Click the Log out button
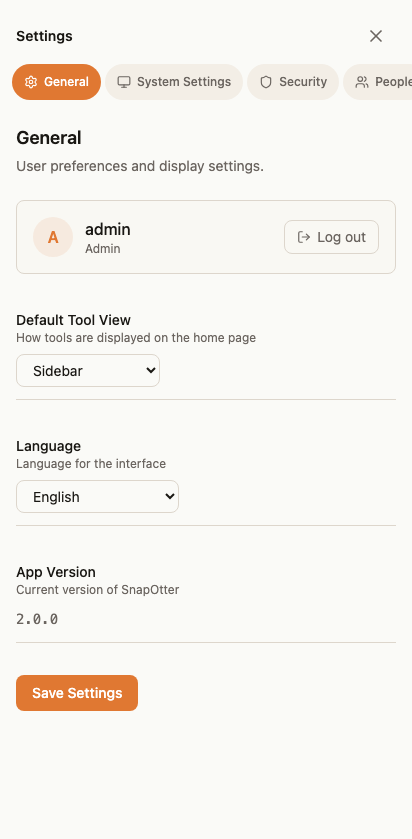The image size is (412, 839). click(x=331, y=237)
